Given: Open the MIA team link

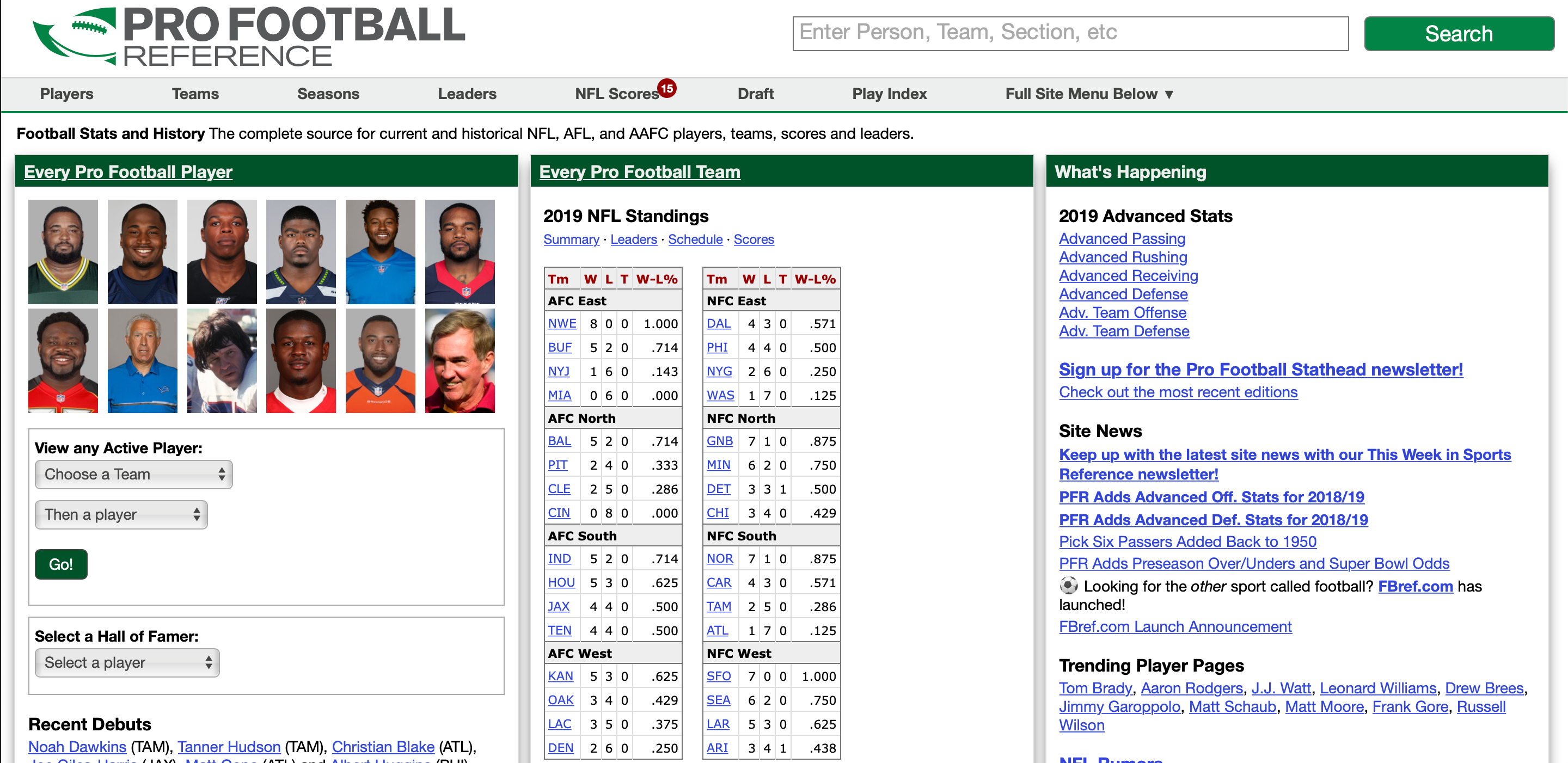Looking at the screenshot, I should [559, 396].
